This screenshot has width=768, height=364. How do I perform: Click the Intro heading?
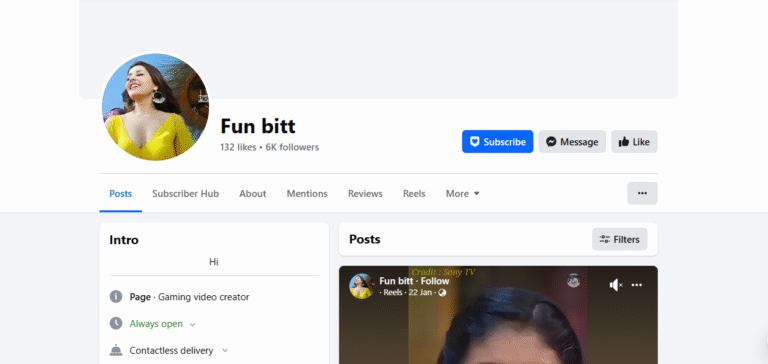coord(124,240)
